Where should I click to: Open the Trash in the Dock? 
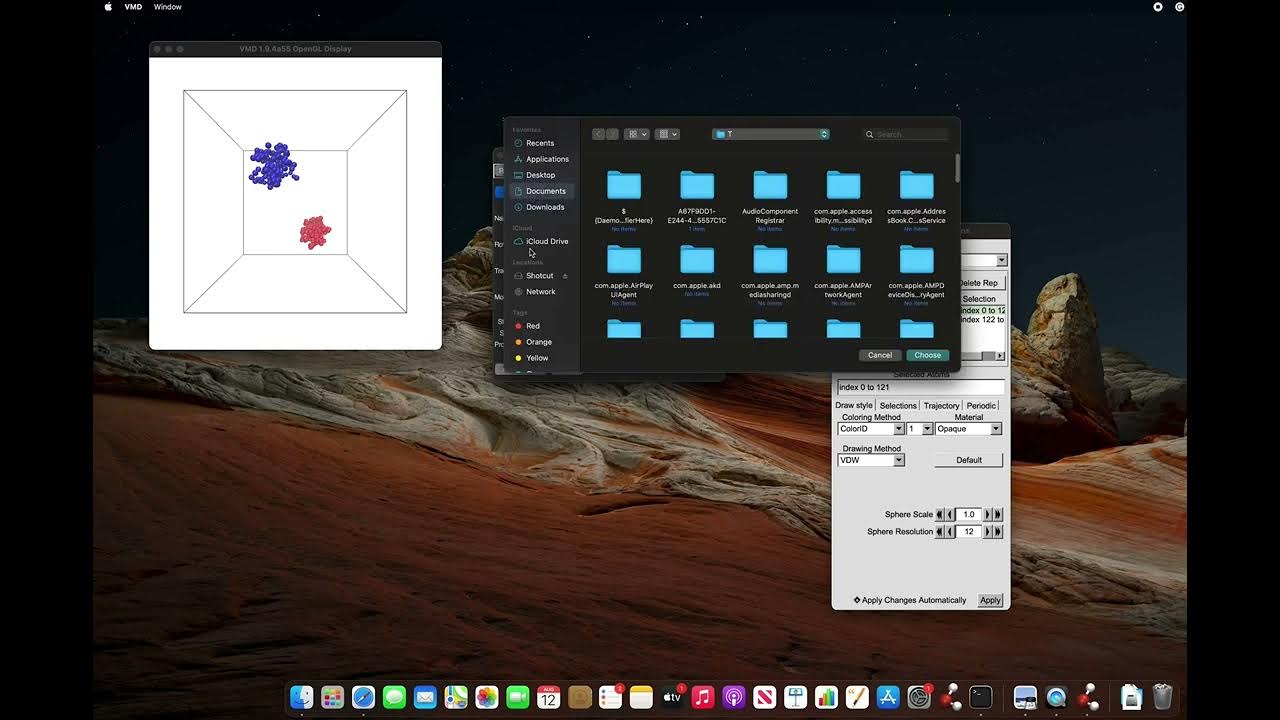[1162, 697]
